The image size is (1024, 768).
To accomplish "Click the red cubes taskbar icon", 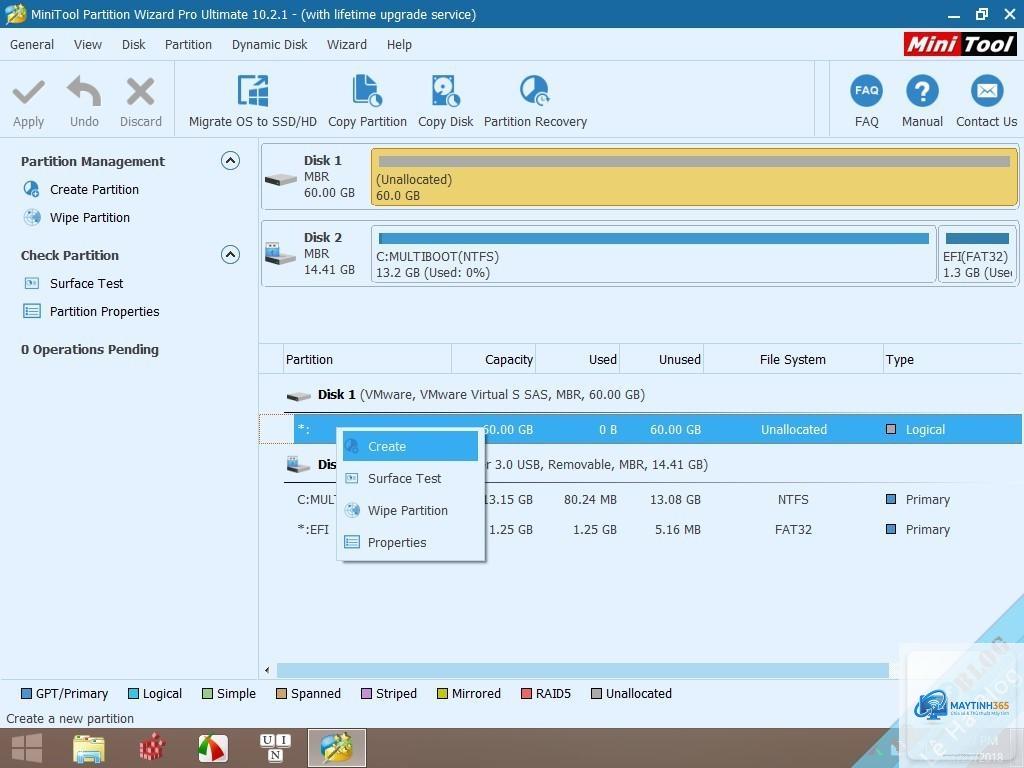I will pyautogui.click(x=152, y=748).
